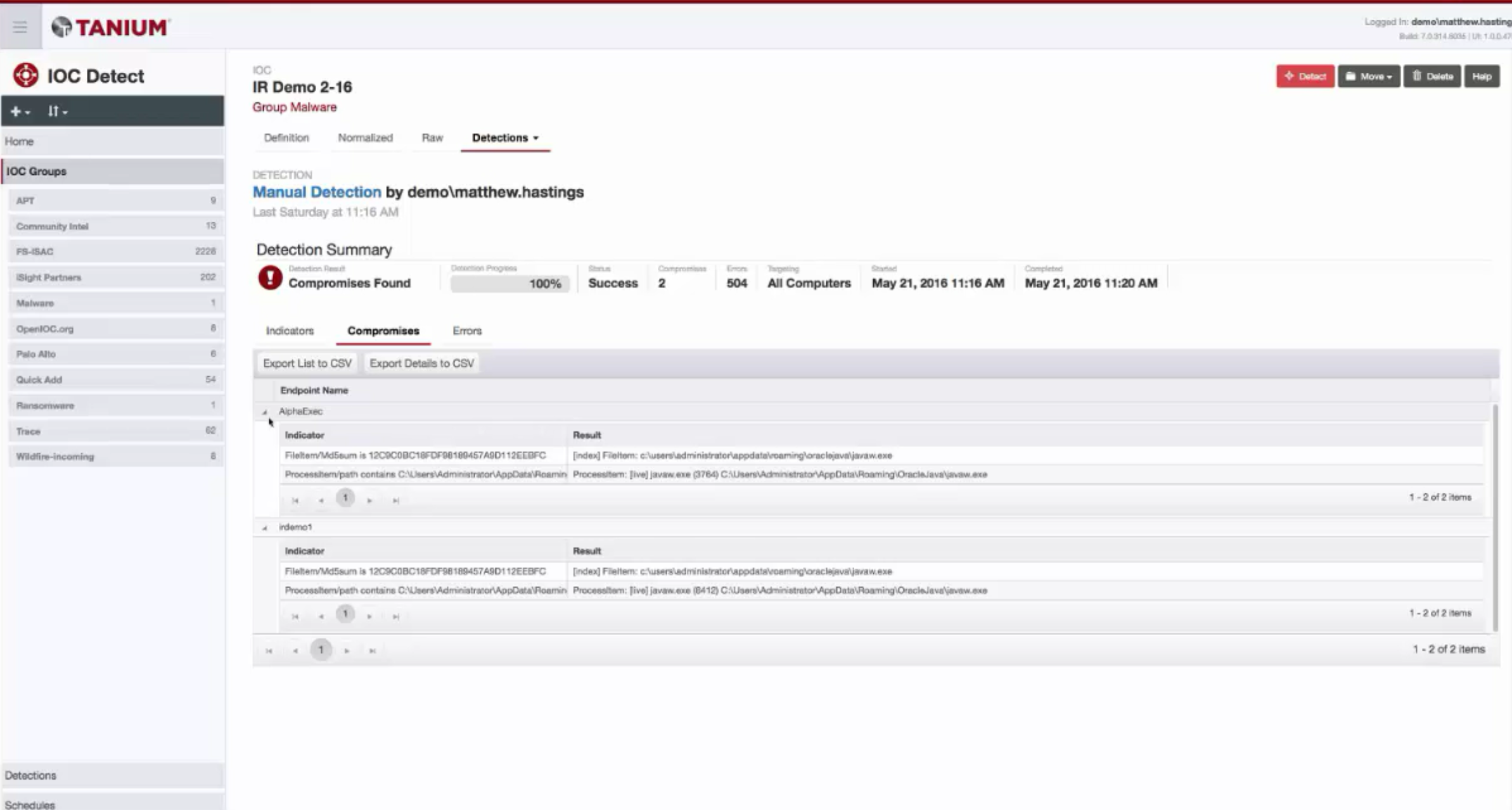
Task: Follow the Group Malware link
Action: 294,107
